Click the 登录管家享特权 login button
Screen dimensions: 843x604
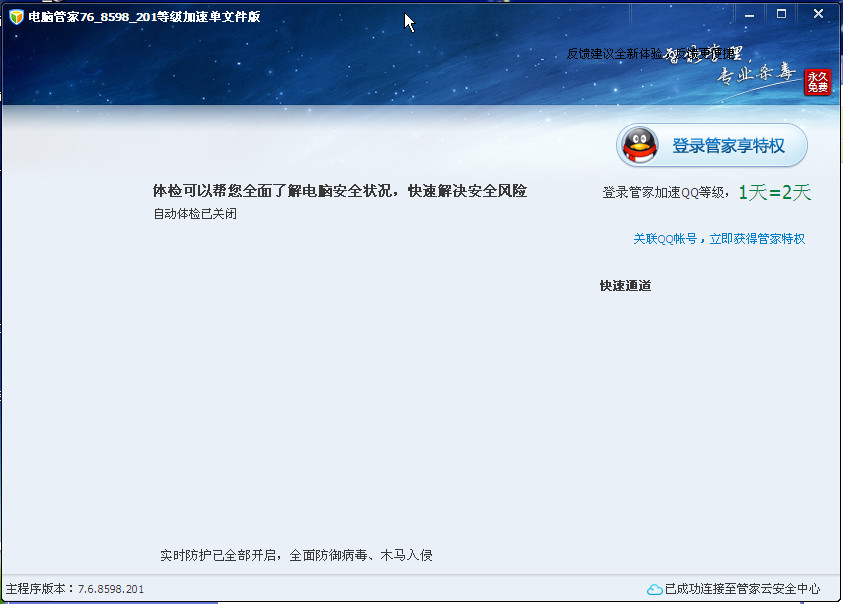(x=712, y=145)
